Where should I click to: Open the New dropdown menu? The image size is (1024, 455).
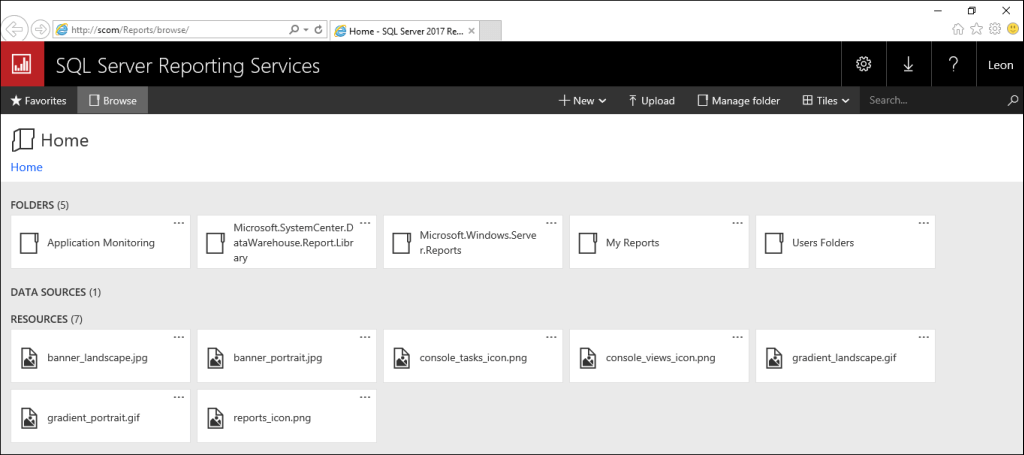(x=583, y=101)
